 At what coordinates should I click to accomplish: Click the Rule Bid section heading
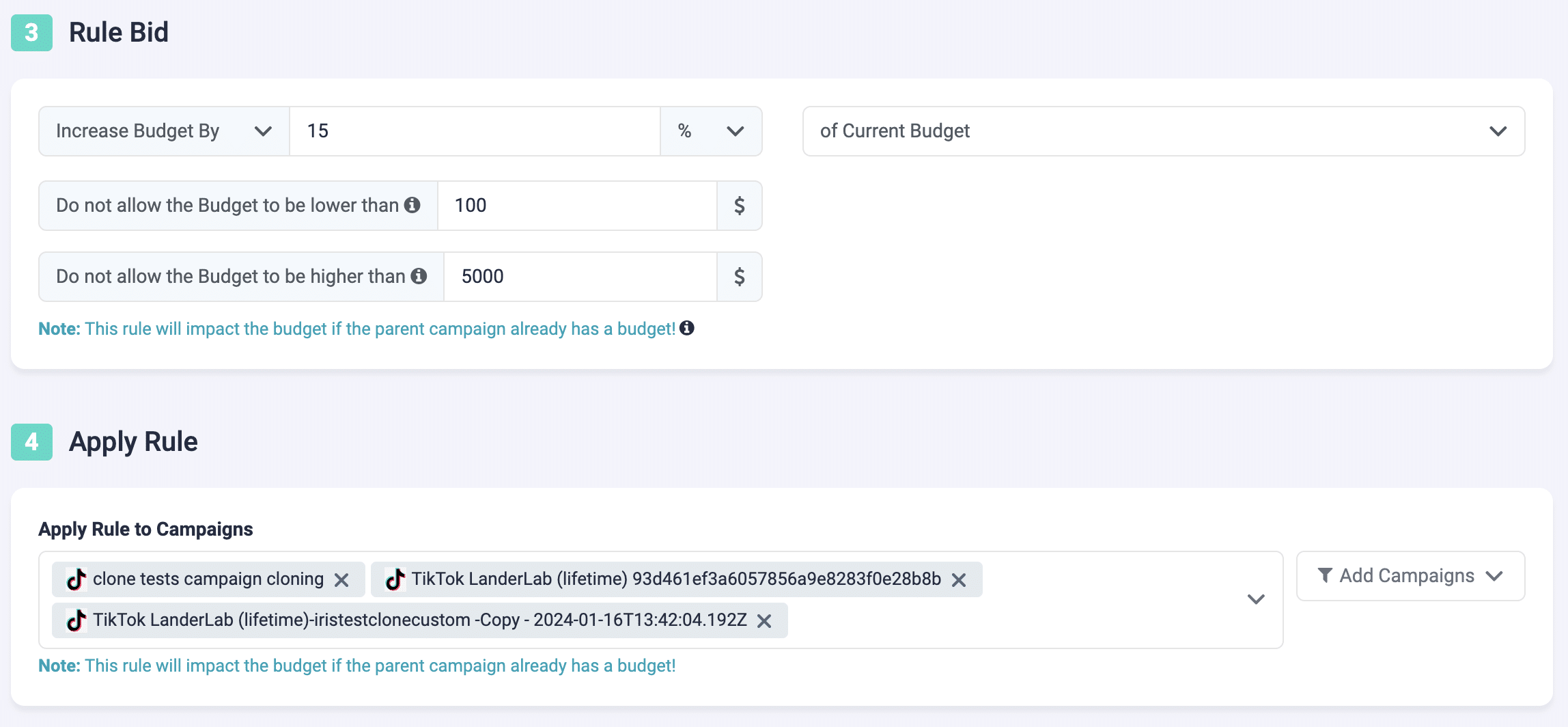pyautogui.click(x=119, y=32)
